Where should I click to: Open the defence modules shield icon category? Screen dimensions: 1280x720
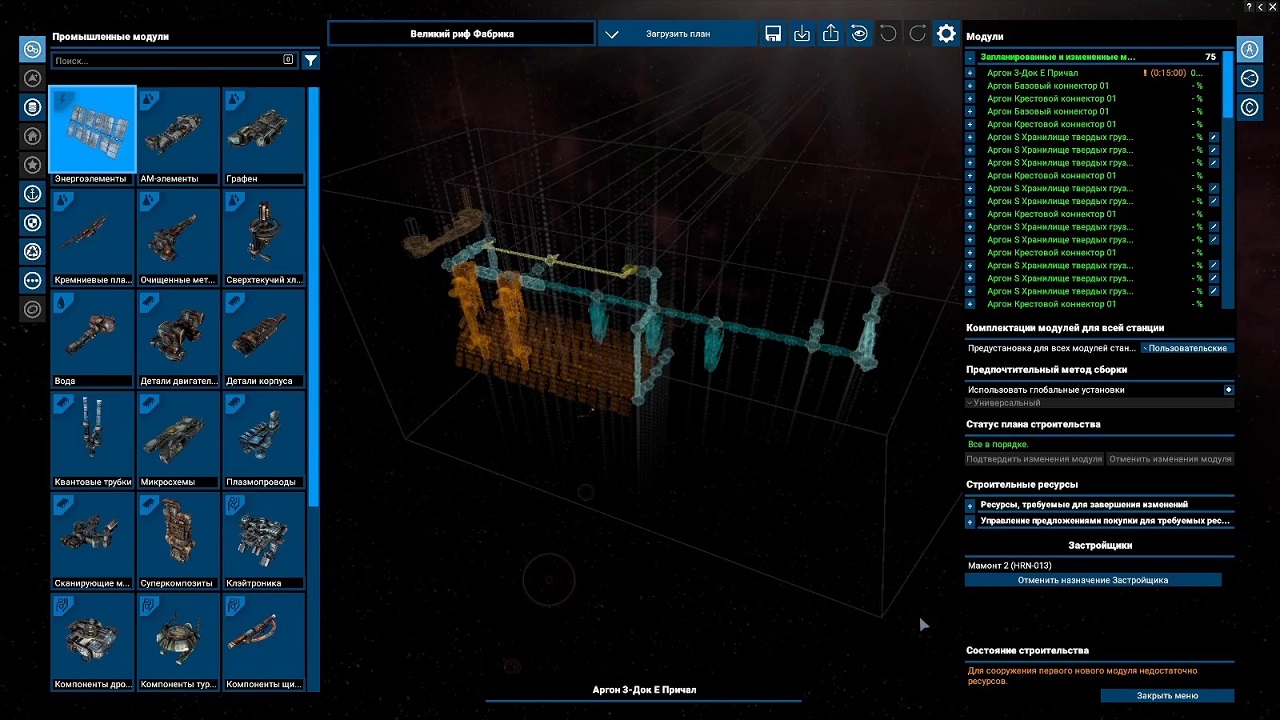pyautogui.click(x=33, y=223)
